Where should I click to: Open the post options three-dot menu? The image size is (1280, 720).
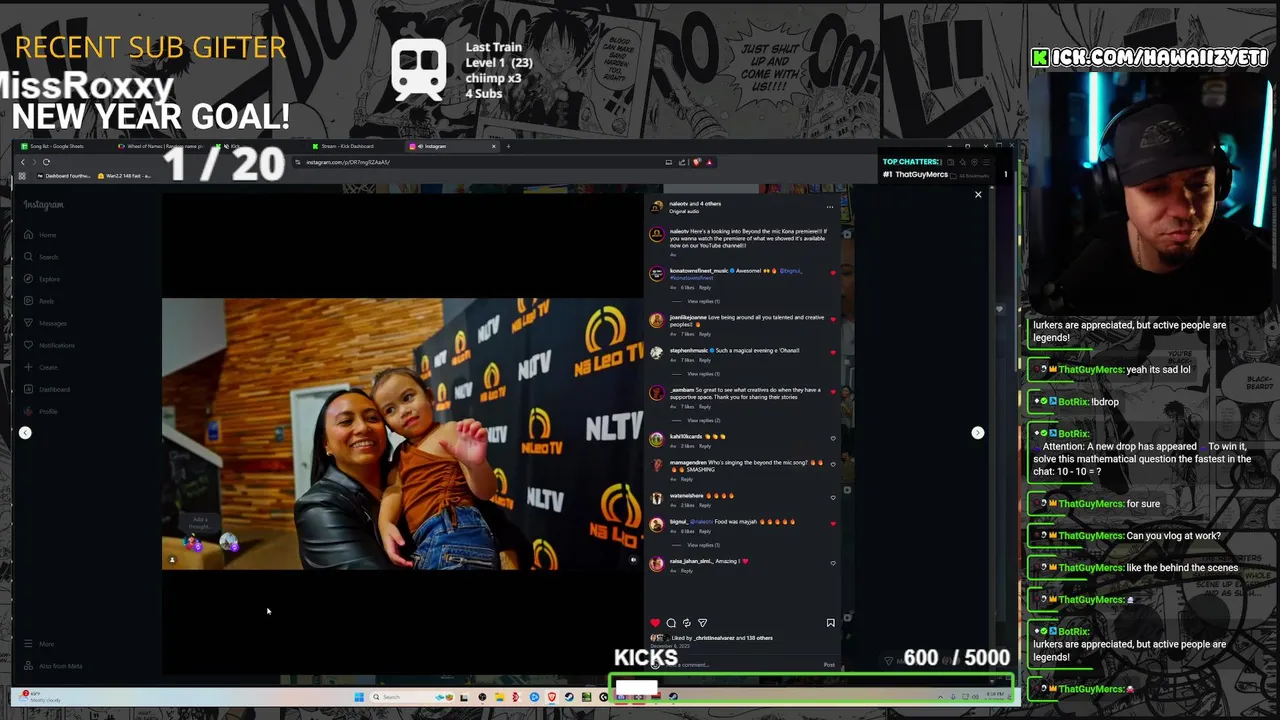[829, 207]
